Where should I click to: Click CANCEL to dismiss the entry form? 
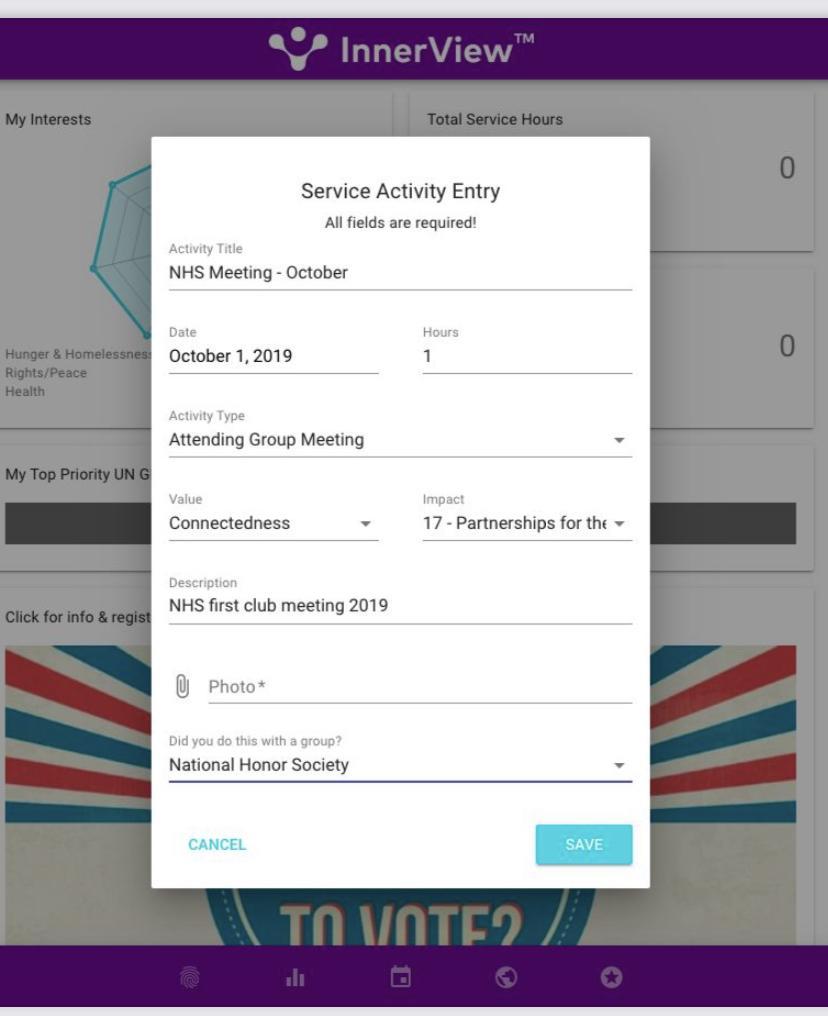pos(217,845)
